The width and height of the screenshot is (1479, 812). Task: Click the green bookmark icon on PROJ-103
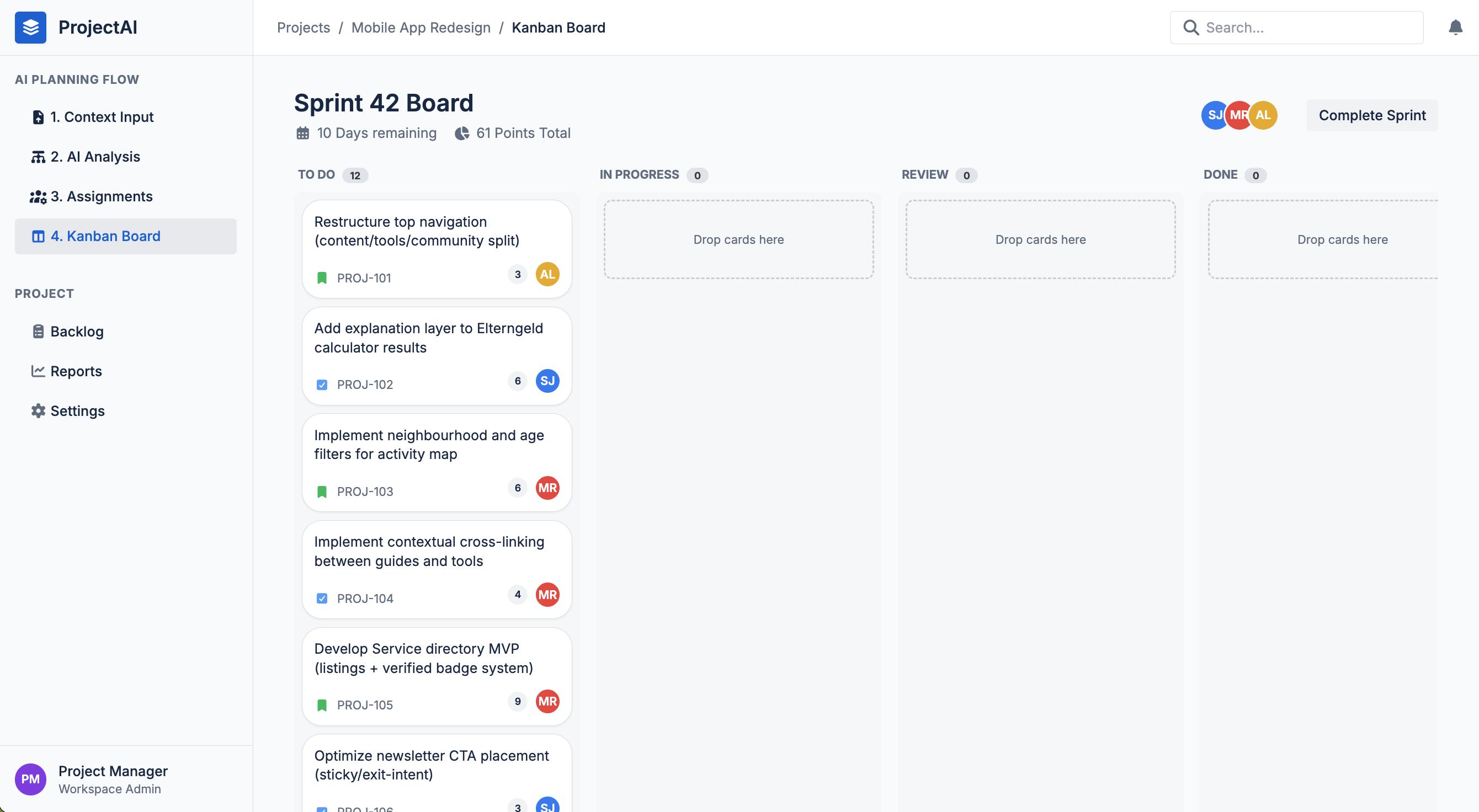pyautogui.click(x=322, y=492)
